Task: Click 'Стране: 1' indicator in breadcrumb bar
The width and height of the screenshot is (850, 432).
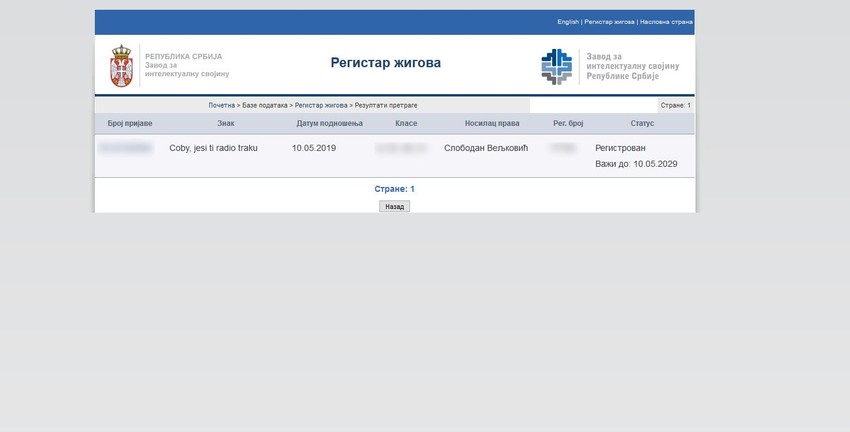Action: point(675,106)
